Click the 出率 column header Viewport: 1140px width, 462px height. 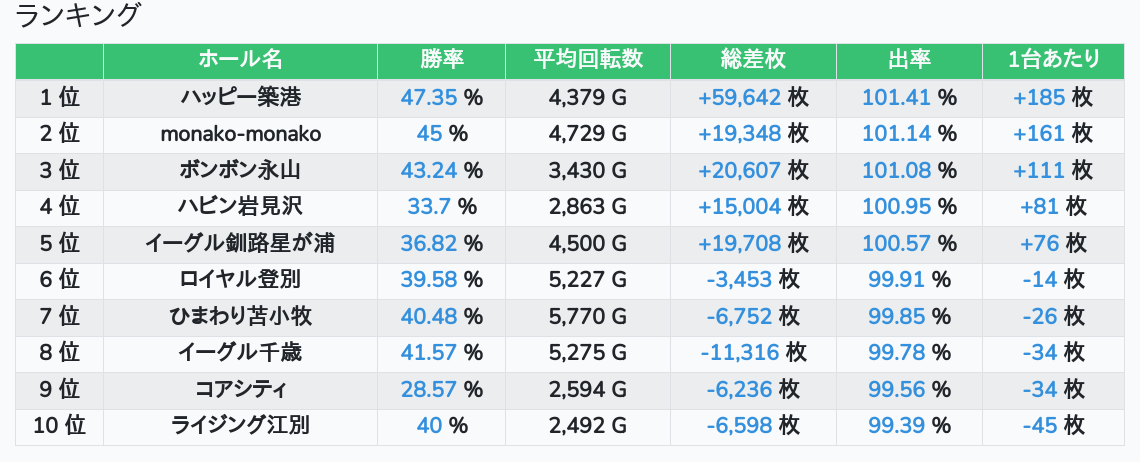pos(909,60)
